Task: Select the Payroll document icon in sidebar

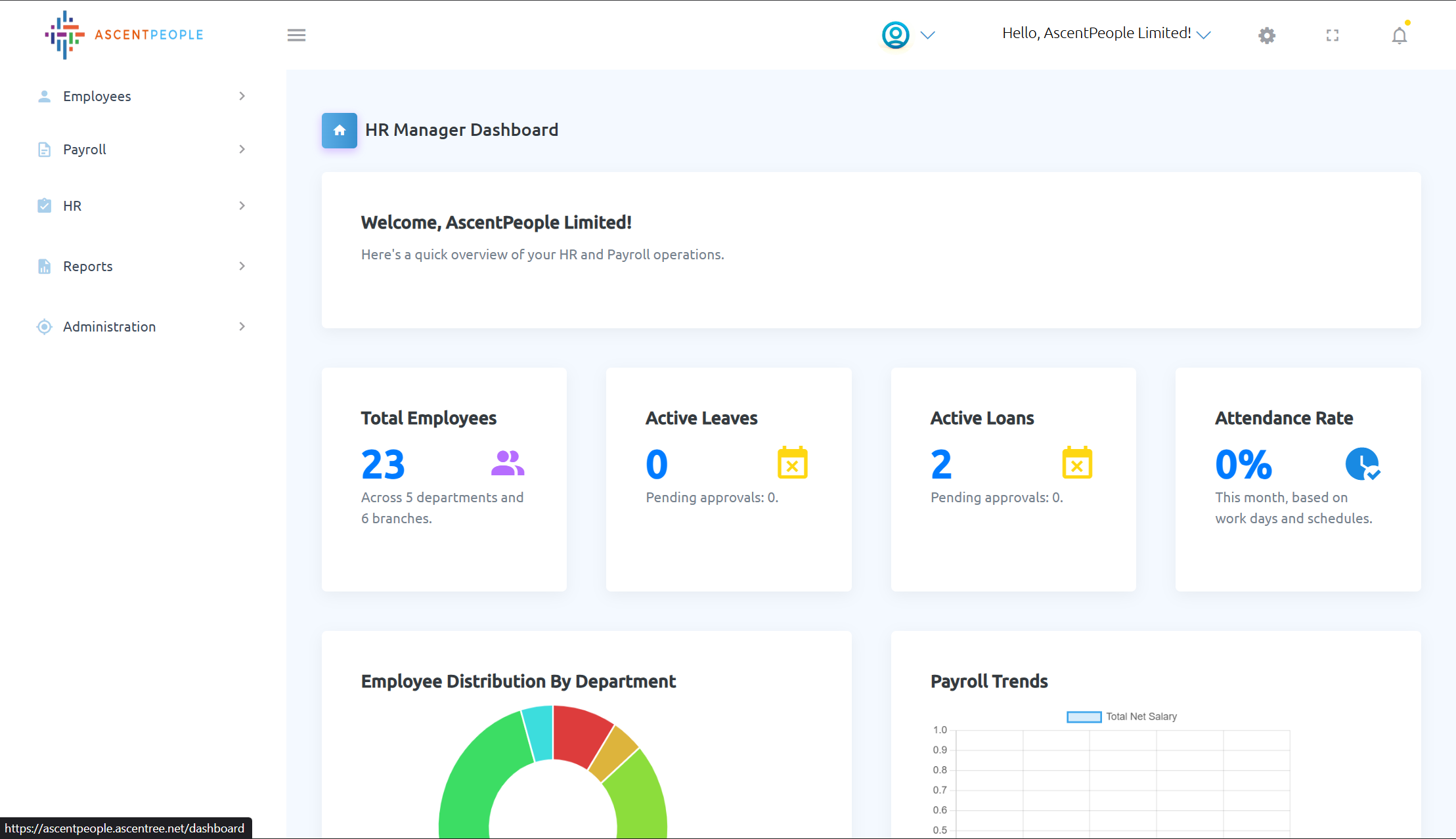Action: [44, 149]
